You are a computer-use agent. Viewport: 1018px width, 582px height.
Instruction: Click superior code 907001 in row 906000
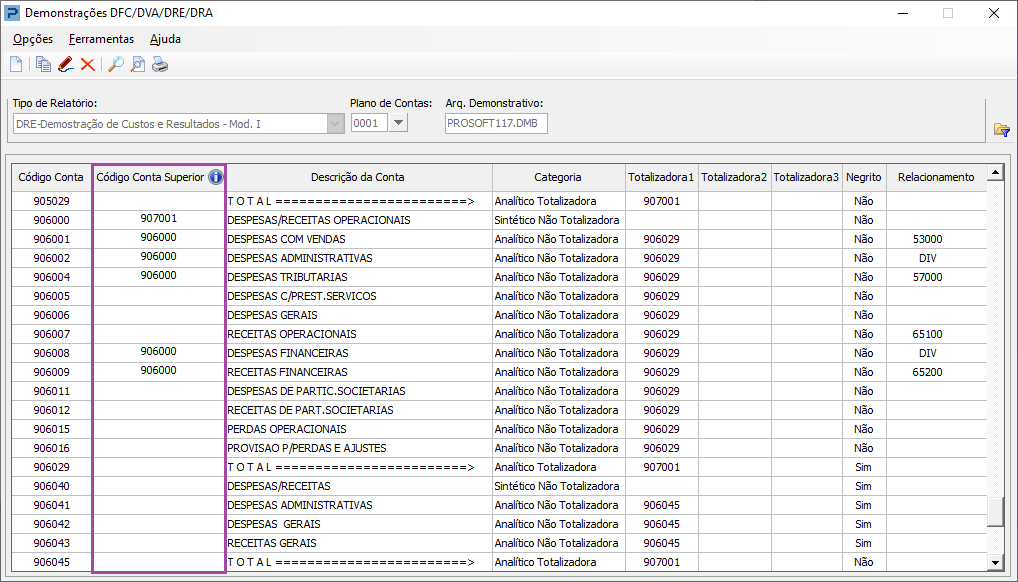pyautogui.click(x=158, y=218)
